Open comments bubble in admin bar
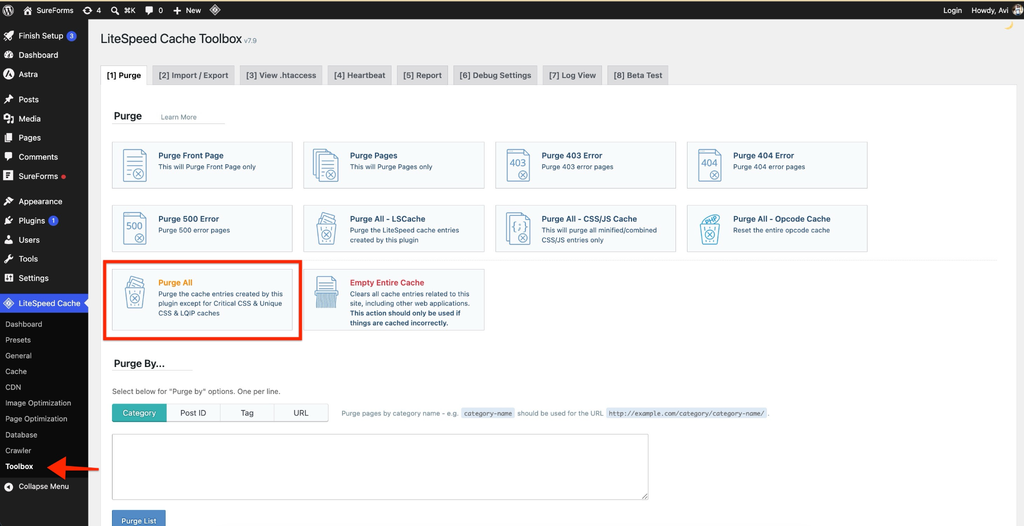1024x526 pixels. (x=150, y=10)
